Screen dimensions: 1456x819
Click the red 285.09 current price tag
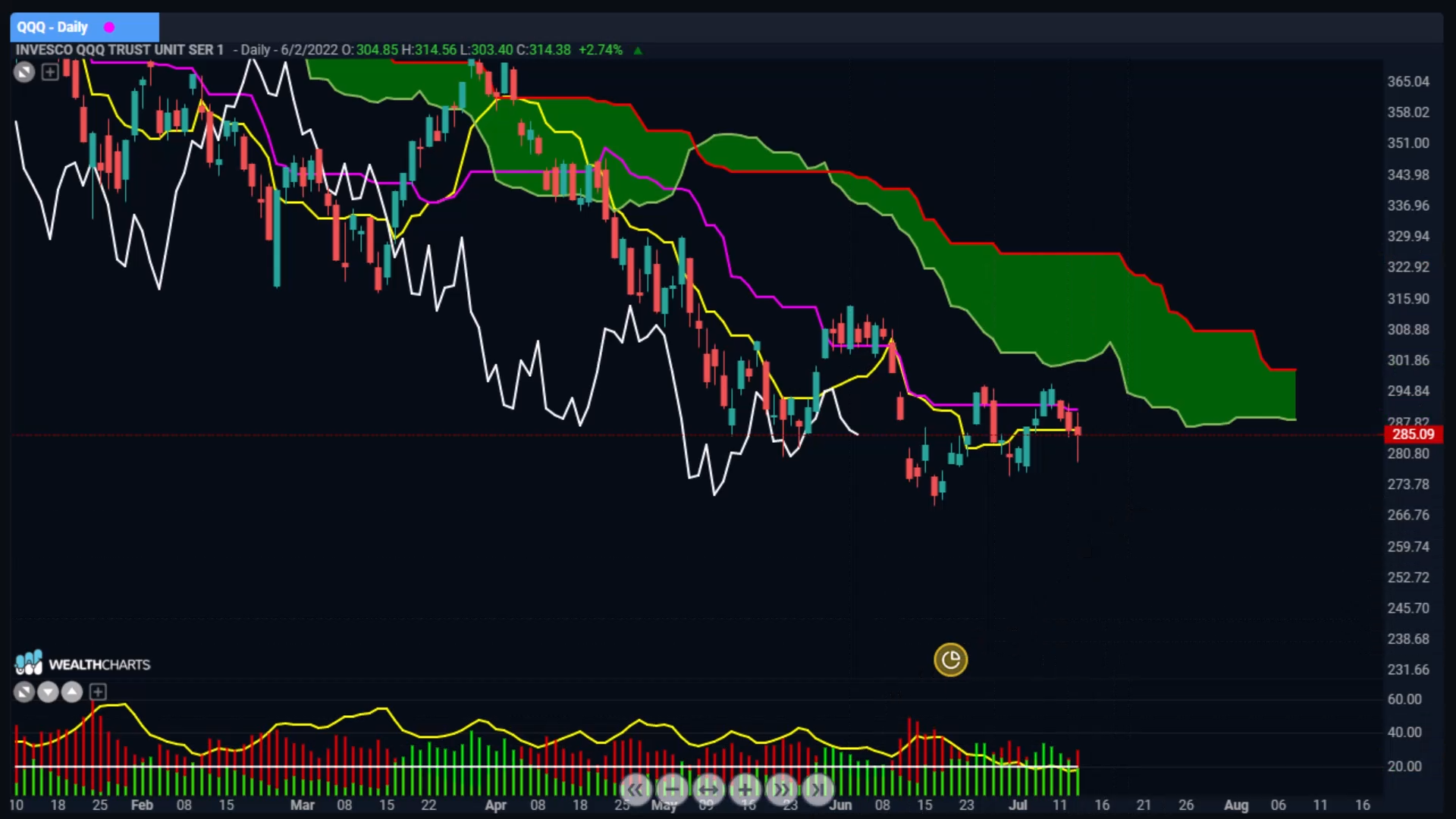pyautogui.click(x=1413, y=435)
